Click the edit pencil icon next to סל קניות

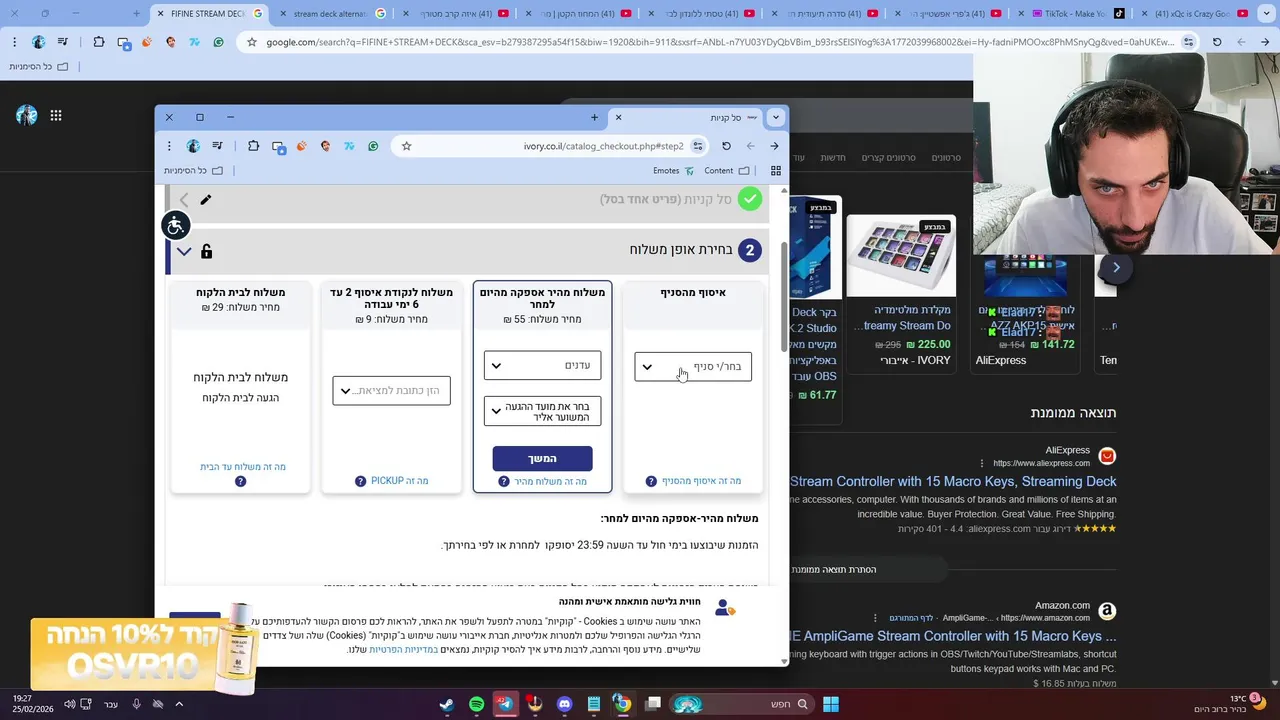click(206, 200)
